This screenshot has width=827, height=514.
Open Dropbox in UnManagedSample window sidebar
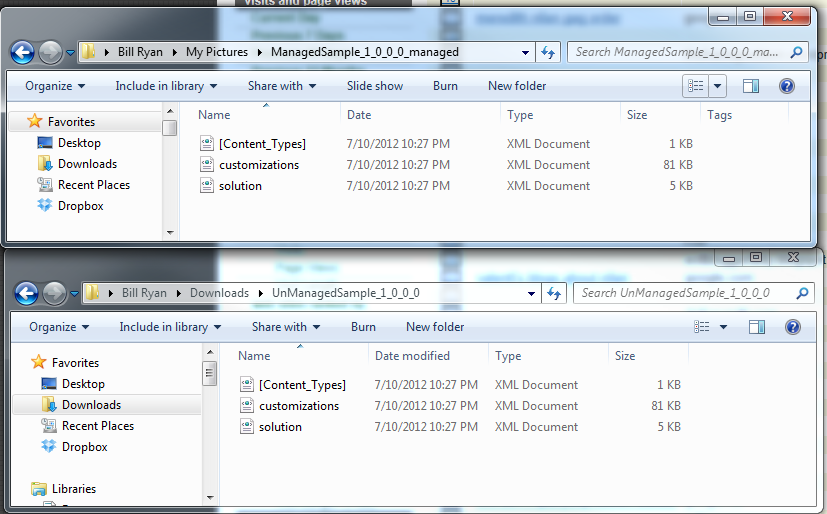(84, 447)
